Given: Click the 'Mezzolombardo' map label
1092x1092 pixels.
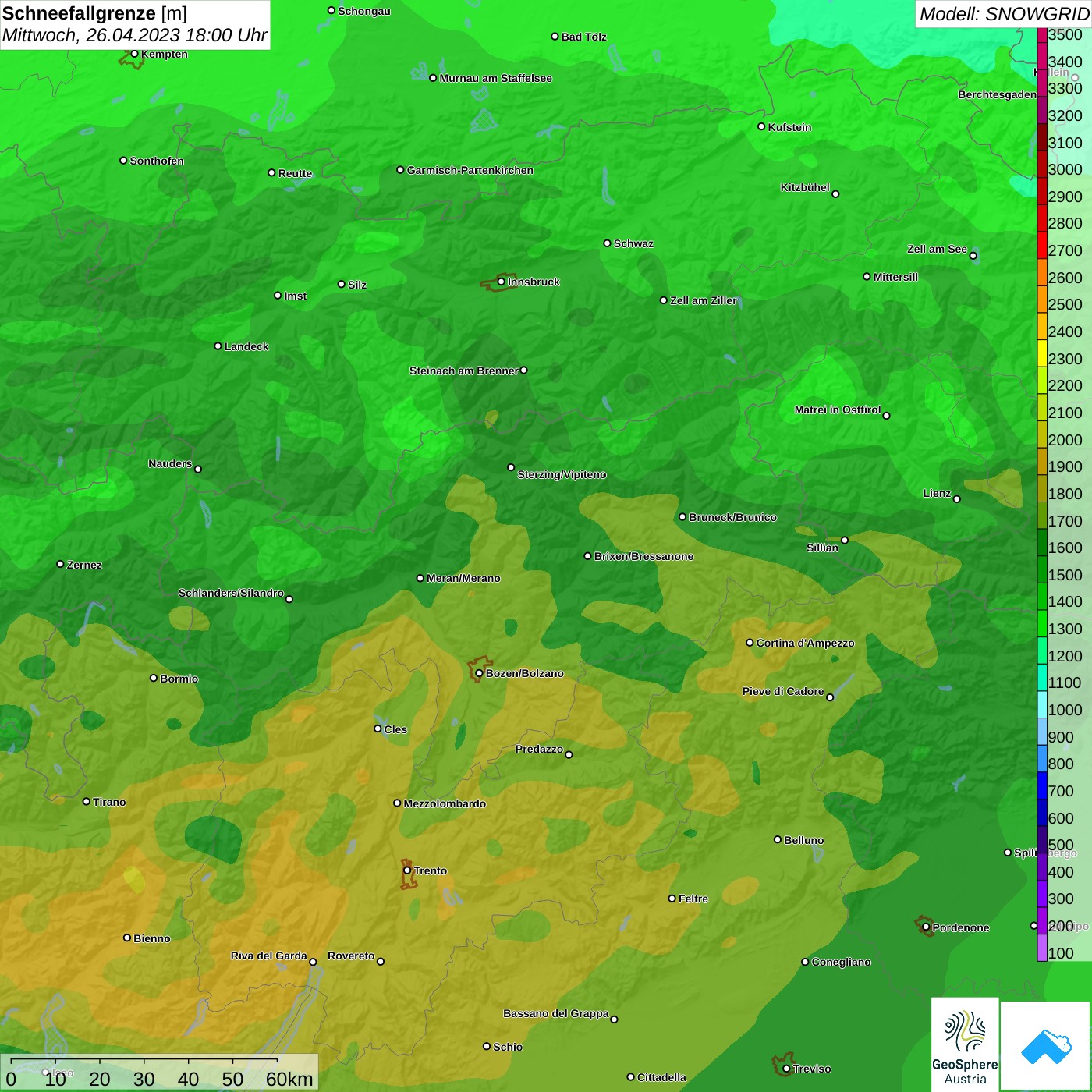Looking at the screenshot, I should point(445,803).
